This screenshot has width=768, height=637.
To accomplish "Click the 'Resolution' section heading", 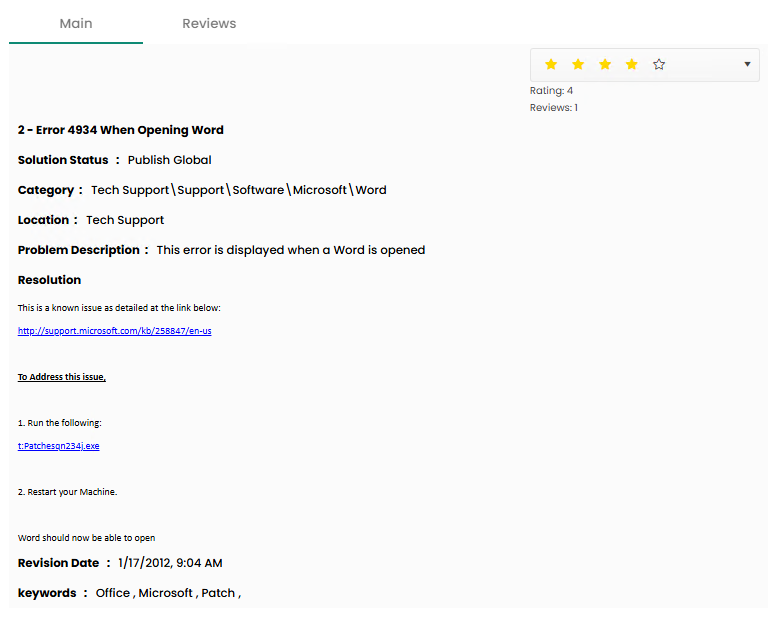I will coord(50,280).
